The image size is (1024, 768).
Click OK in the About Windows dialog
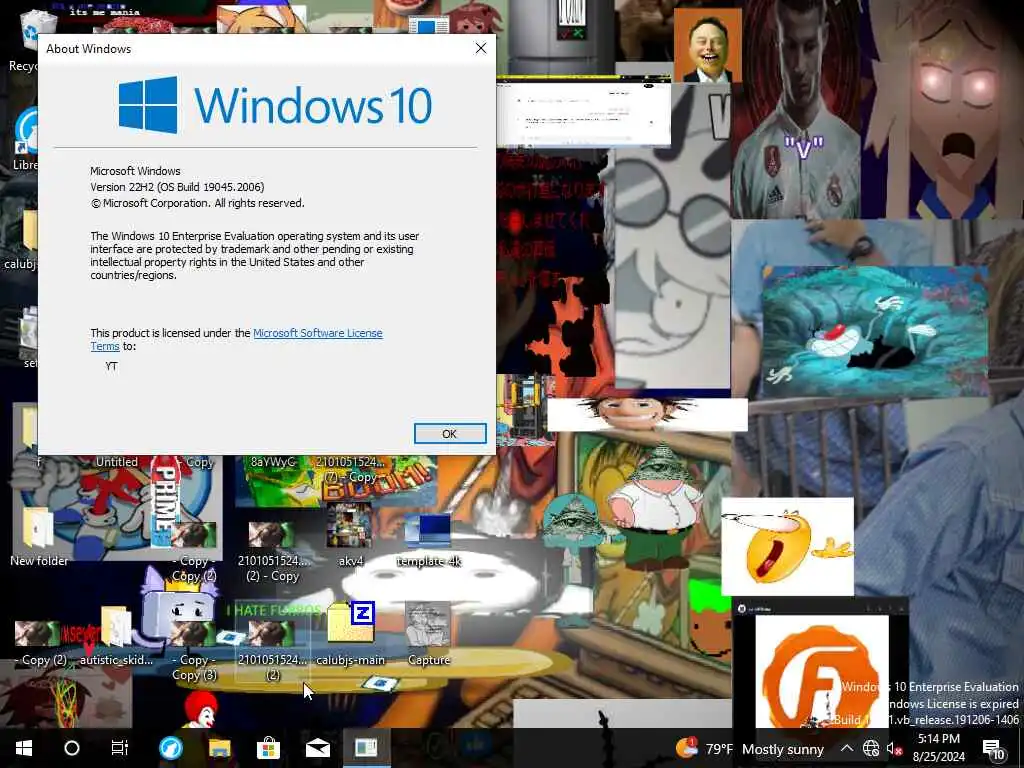coord(450,434)
